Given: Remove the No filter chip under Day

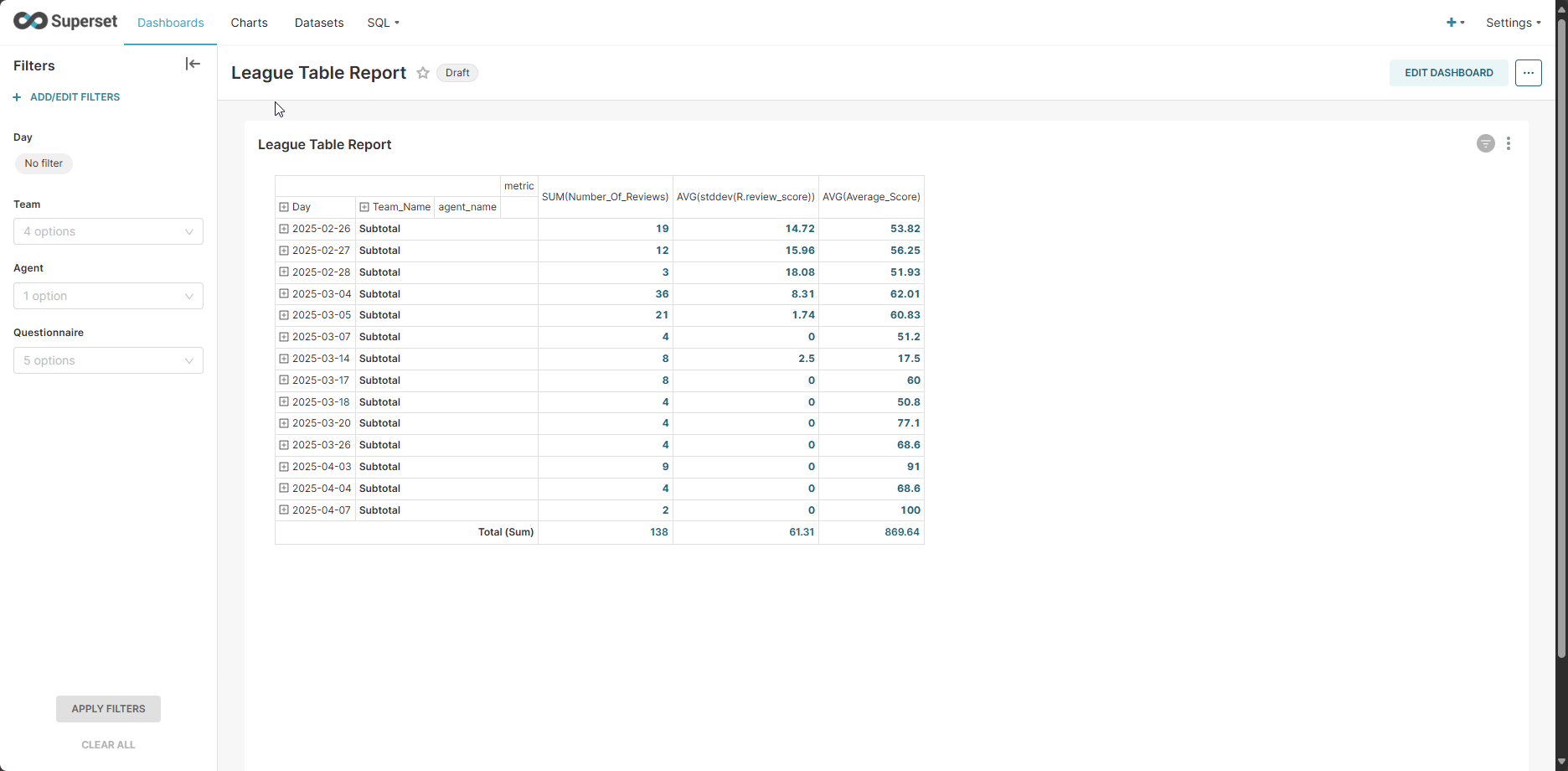Looking at the screenshot, I should click(x=44, y=163).
